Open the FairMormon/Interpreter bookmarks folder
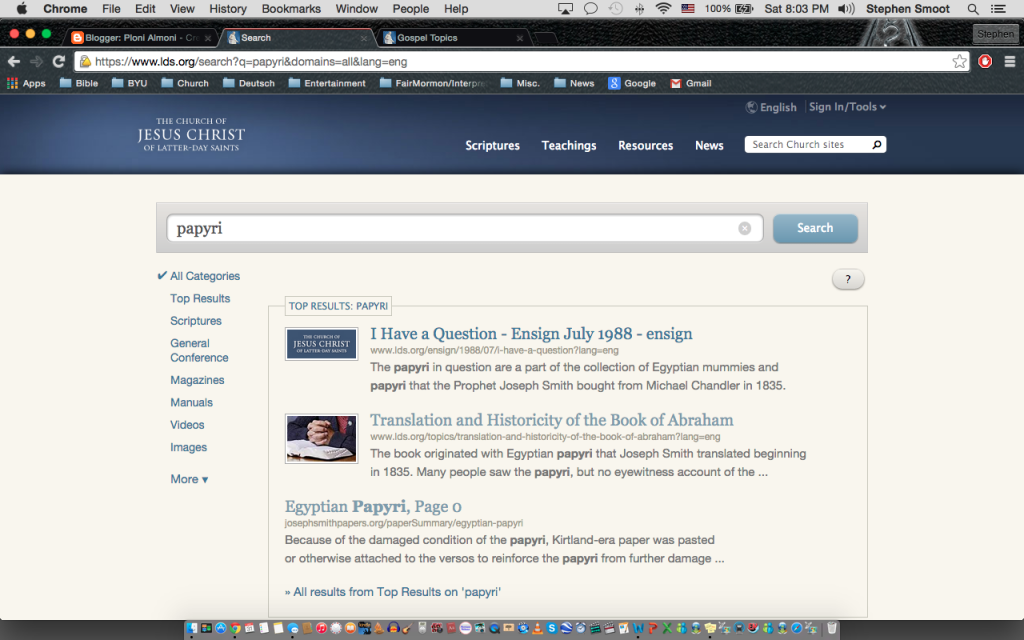This screenshot has height=640, width=1024. pyautogui.click(x=433, y=83)
